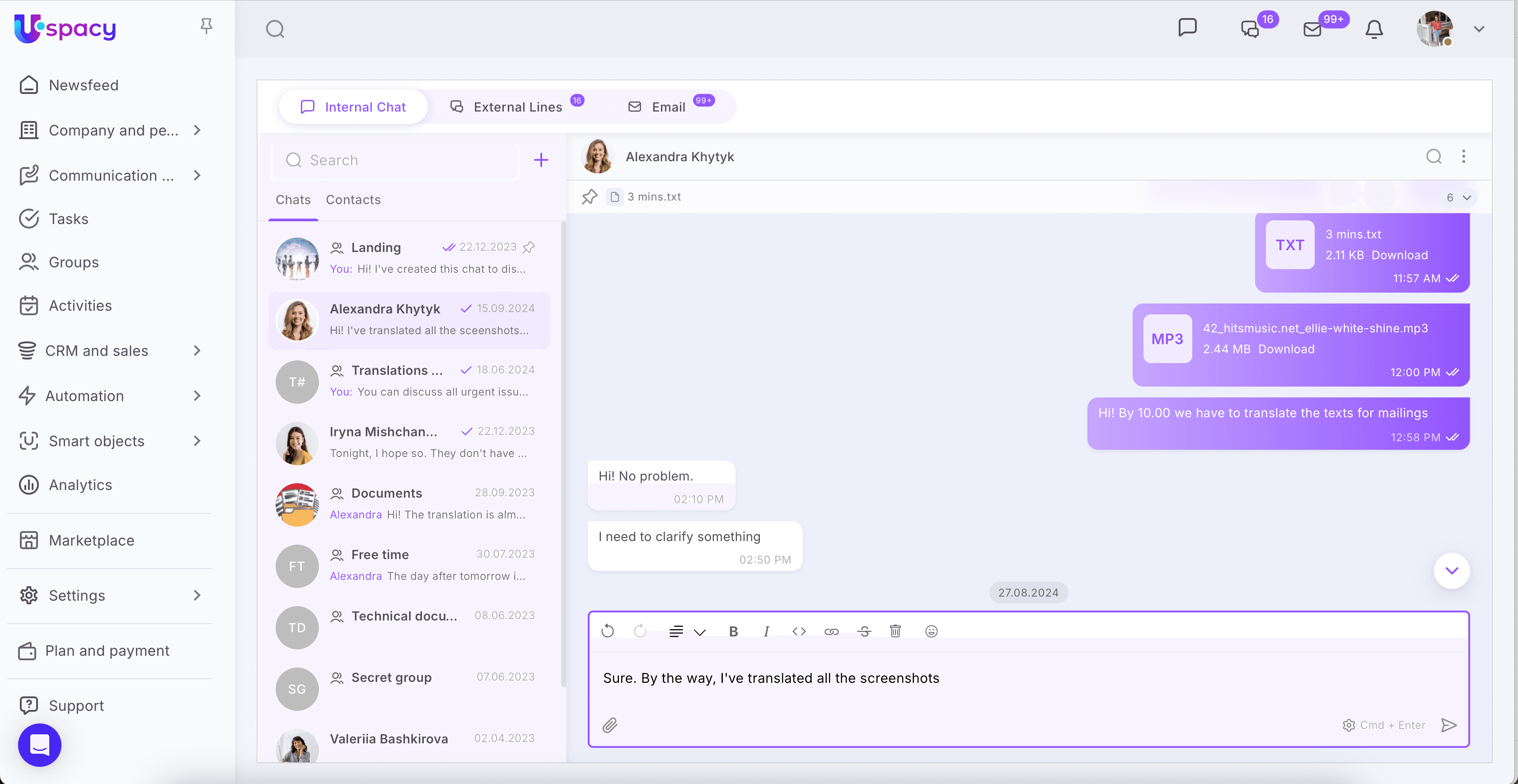Open notifications bell icon

(1373, 29)
